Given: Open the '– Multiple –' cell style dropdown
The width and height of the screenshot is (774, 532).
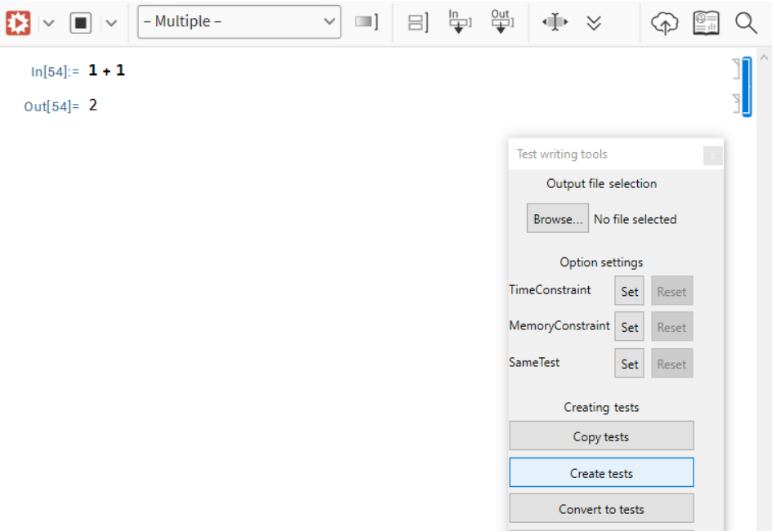Looking at the screenshot, I should click(238, 22).
